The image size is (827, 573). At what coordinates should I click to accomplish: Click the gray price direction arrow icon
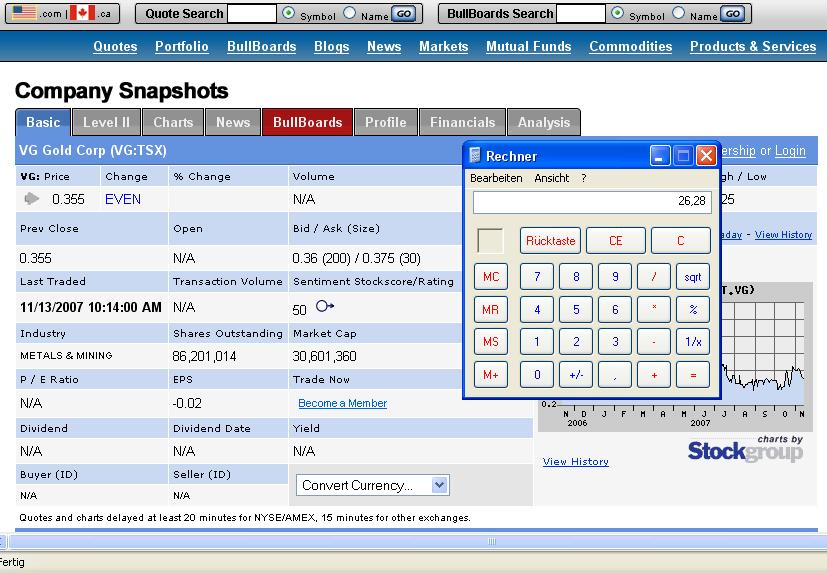coord(32,198)
